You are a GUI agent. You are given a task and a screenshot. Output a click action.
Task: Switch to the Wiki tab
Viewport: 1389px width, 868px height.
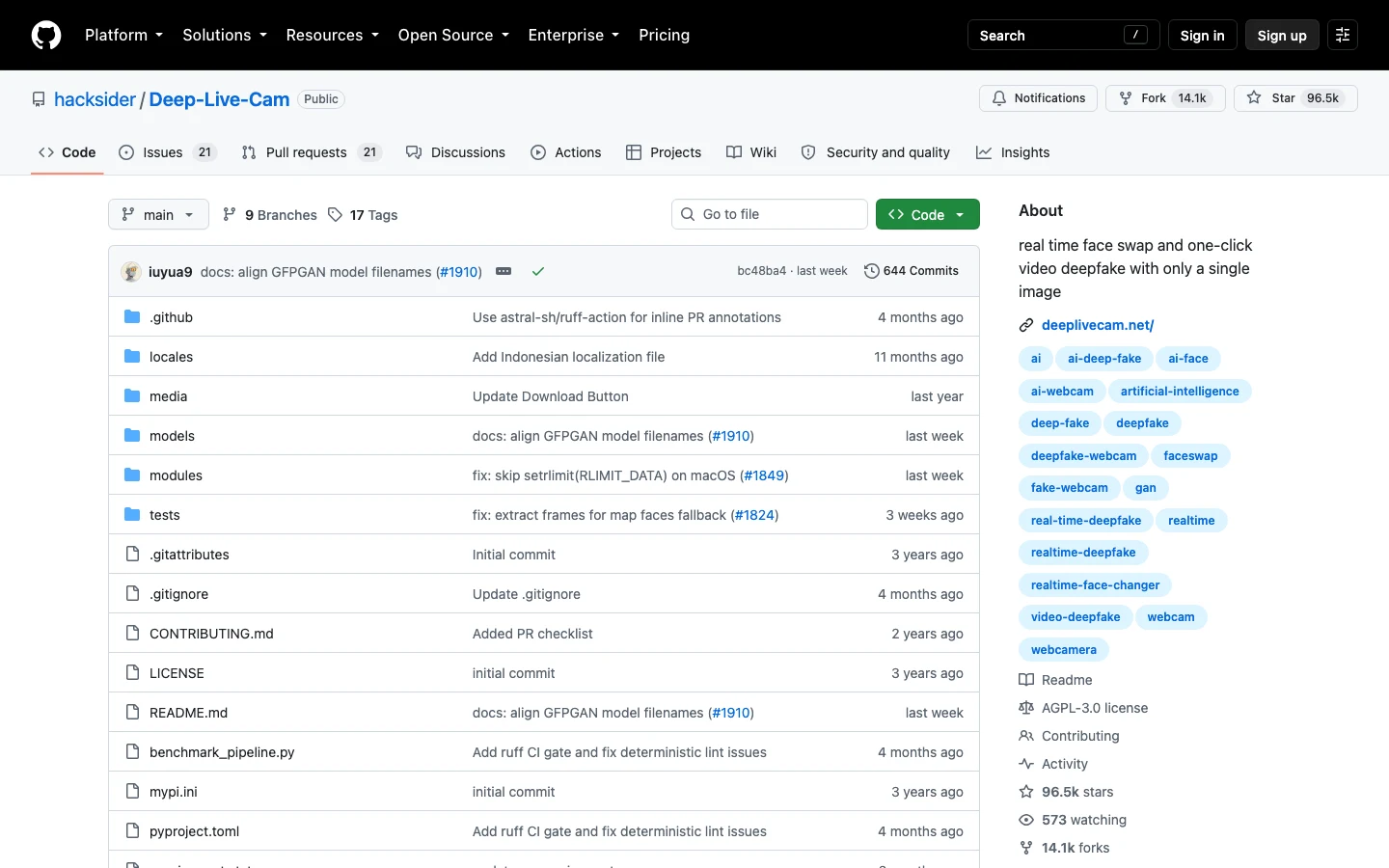pyautogui.click(x=751, y=152)
